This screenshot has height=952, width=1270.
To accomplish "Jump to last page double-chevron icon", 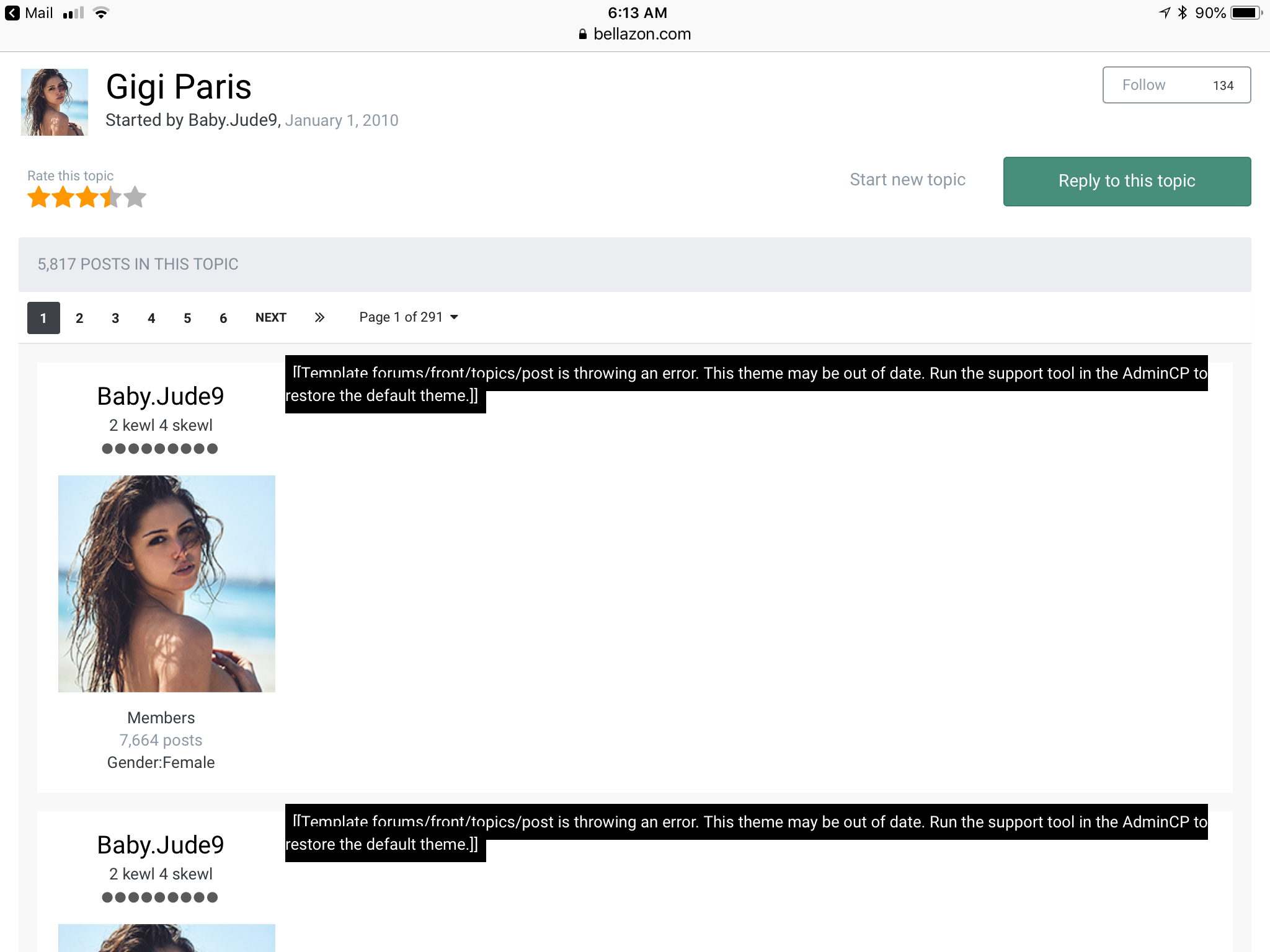I will [x=319, y=317].
